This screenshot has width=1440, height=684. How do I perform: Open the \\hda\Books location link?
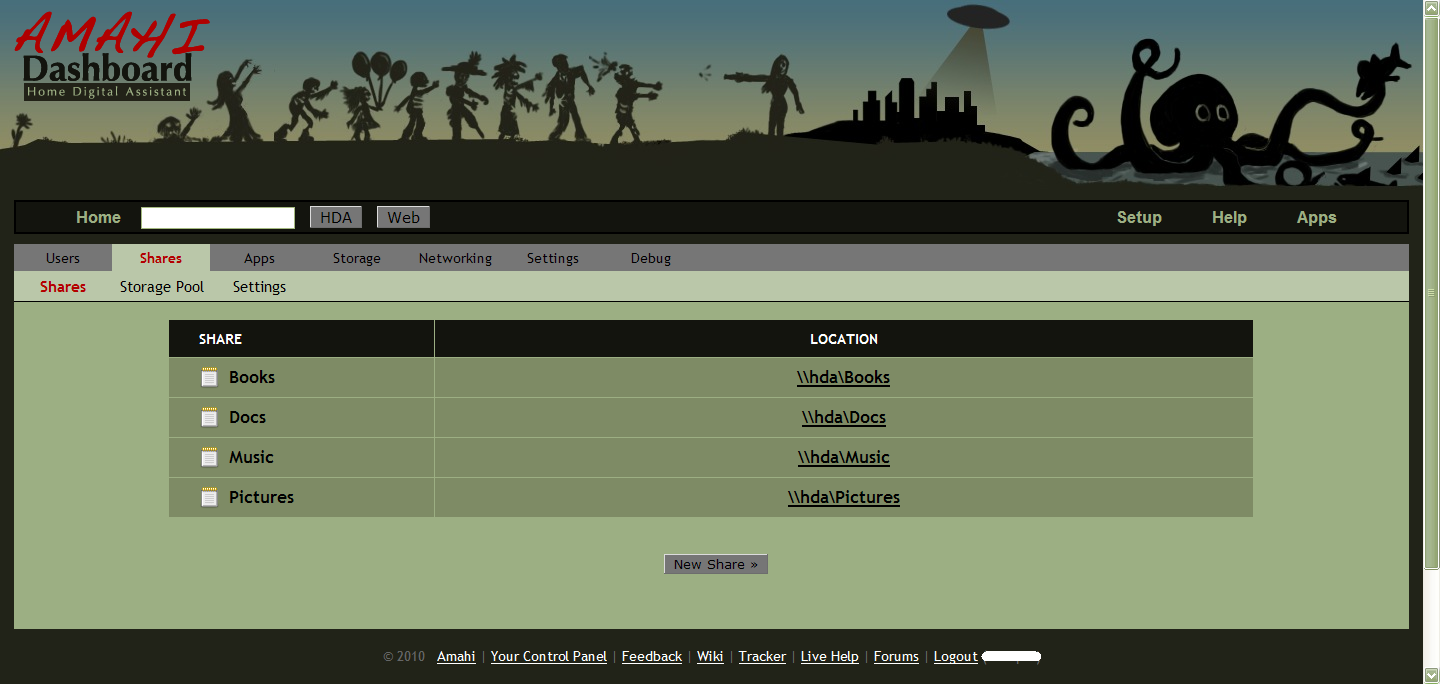point(843,377)
